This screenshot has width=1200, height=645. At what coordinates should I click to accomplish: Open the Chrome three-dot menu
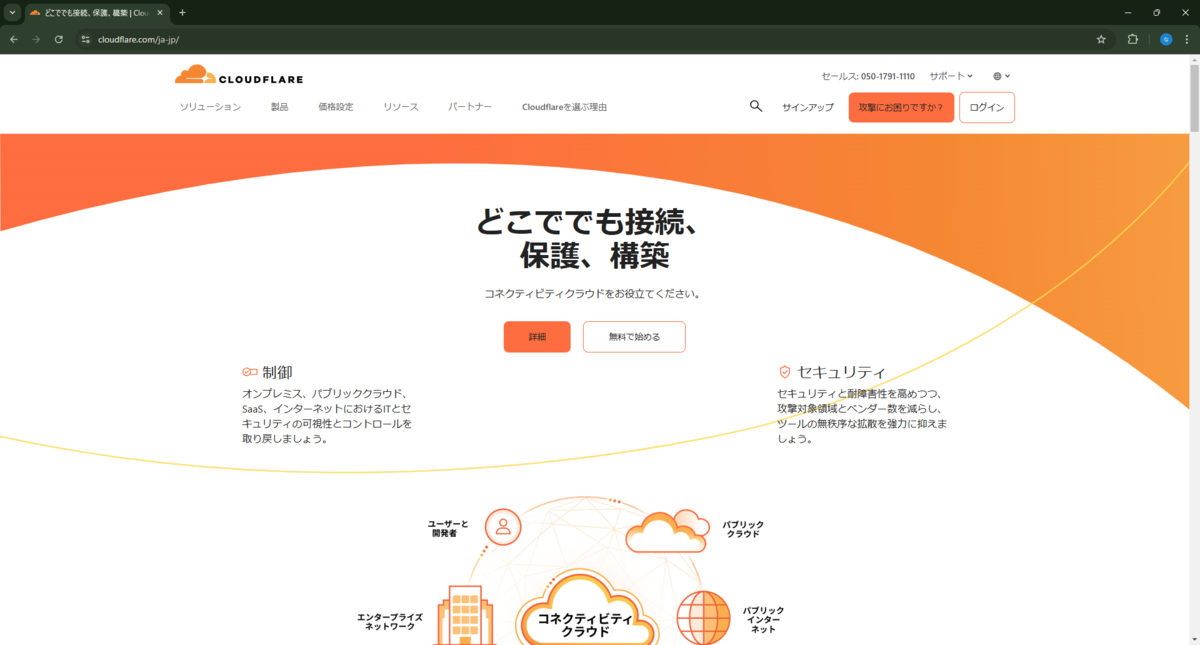pos(1187,39)
